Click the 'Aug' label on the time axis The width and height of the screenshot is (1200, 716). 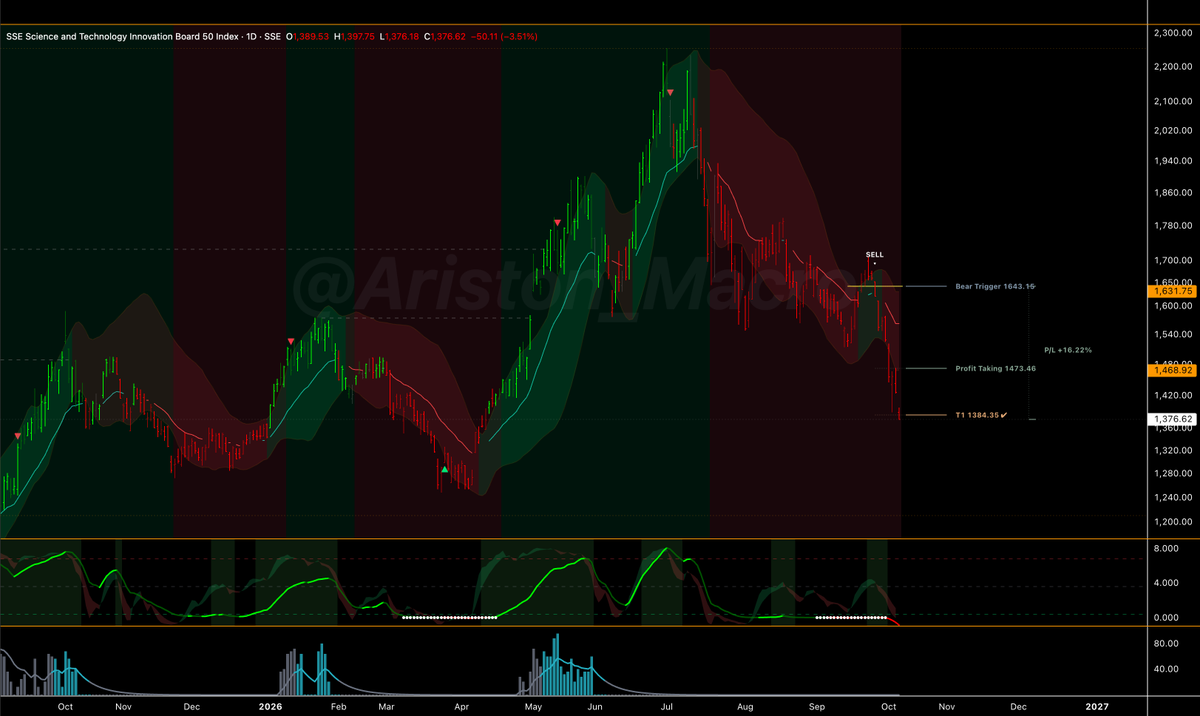pos(744,705)
